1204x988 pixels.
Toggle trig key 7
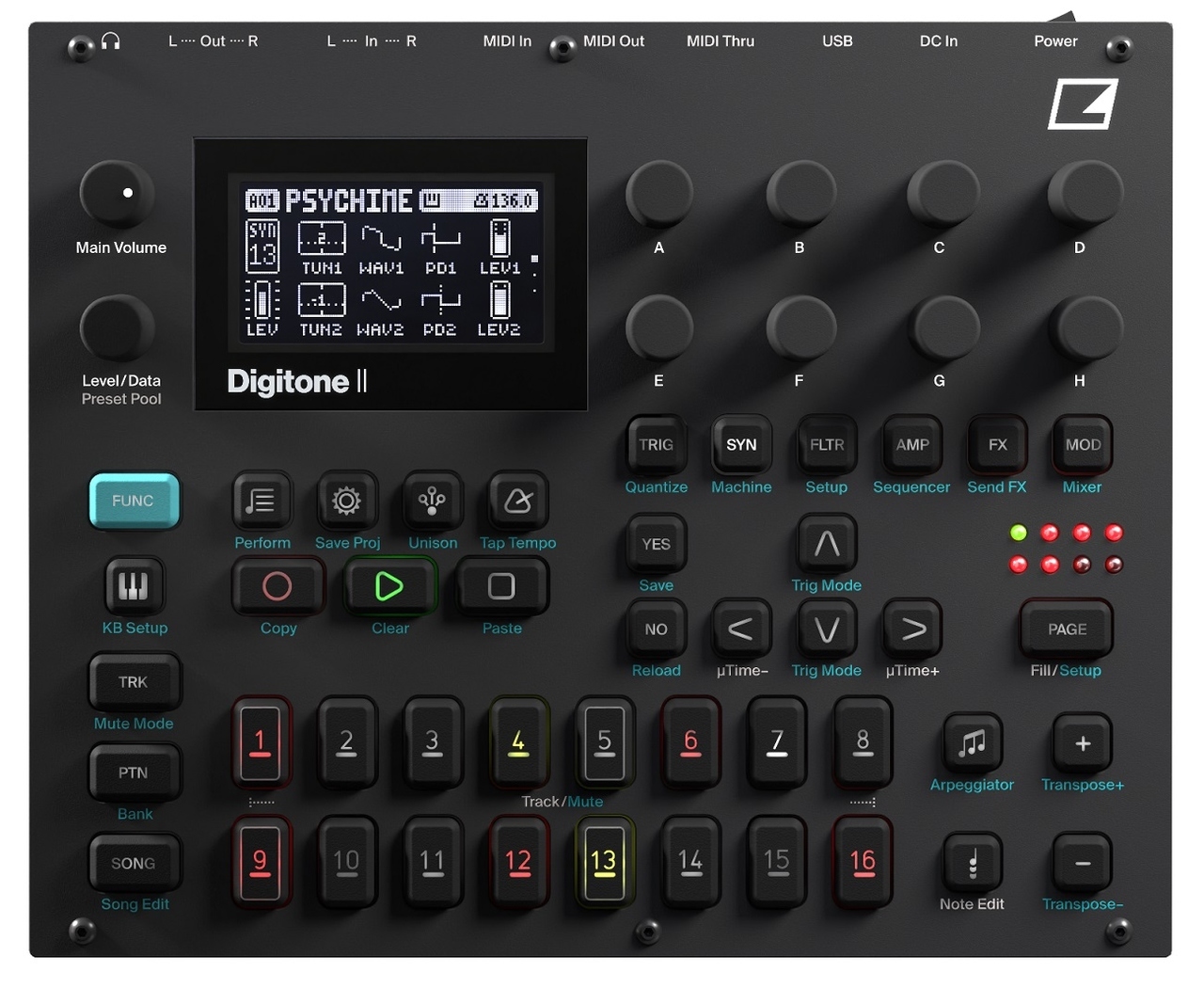click(776, 742)
